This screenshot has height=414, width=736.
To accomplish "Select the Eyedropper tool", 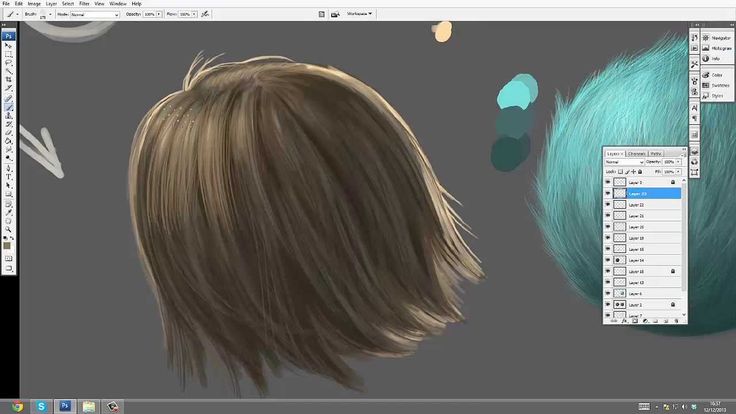I will pos(8,213).
